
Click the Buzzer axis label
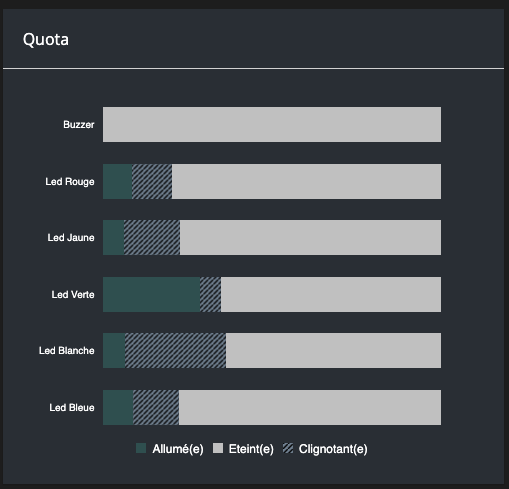[x=79, y=125]
